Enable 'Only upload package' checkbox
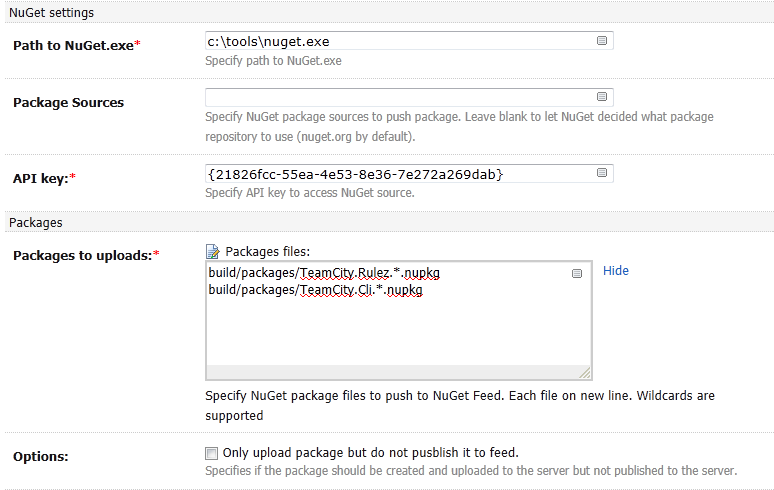774x490 pixels. click(211, 453)
